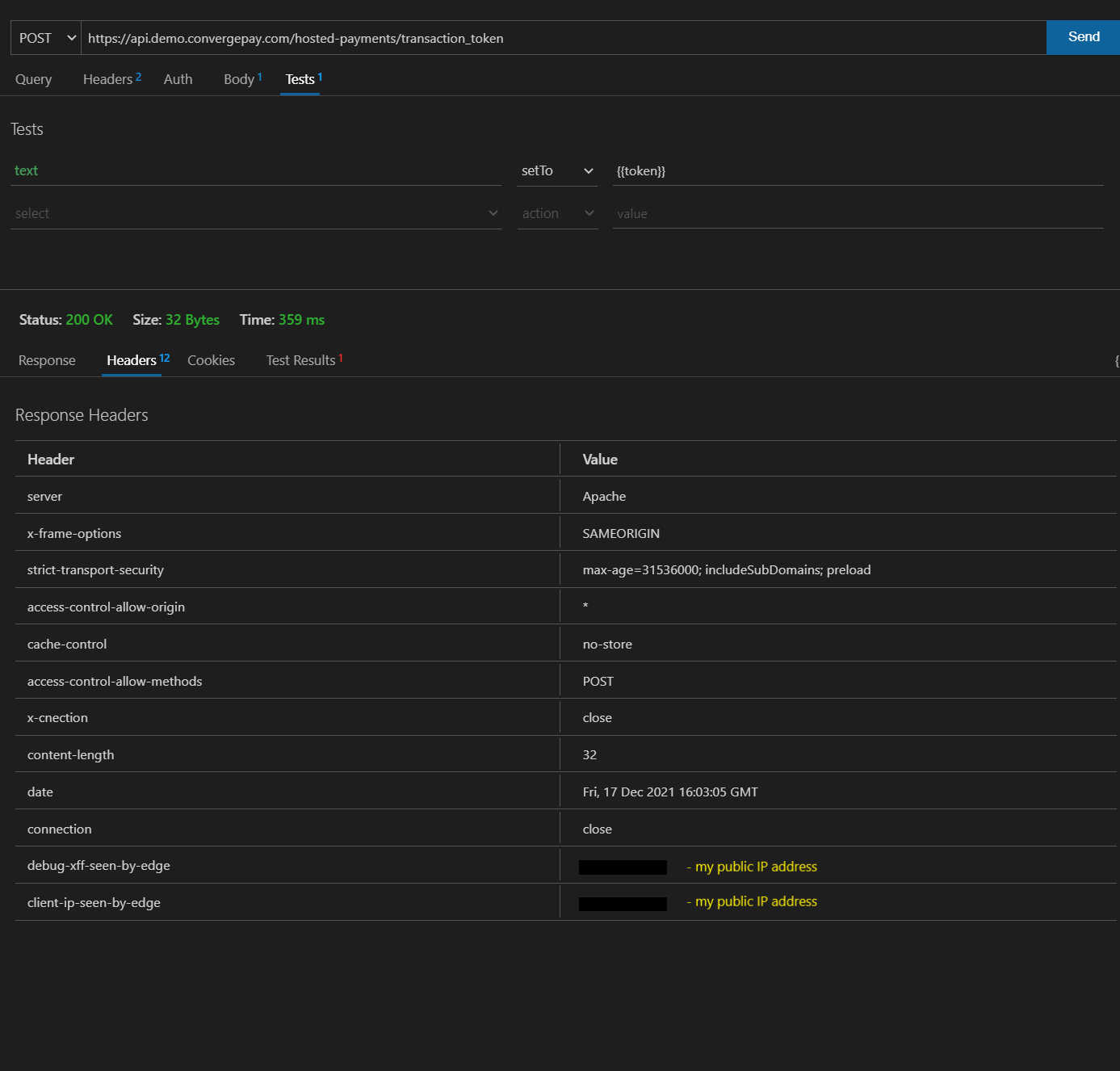Switch to the Cookies tab
This screenshot has height=1071, width=1120.
click(x=211, y=360)
